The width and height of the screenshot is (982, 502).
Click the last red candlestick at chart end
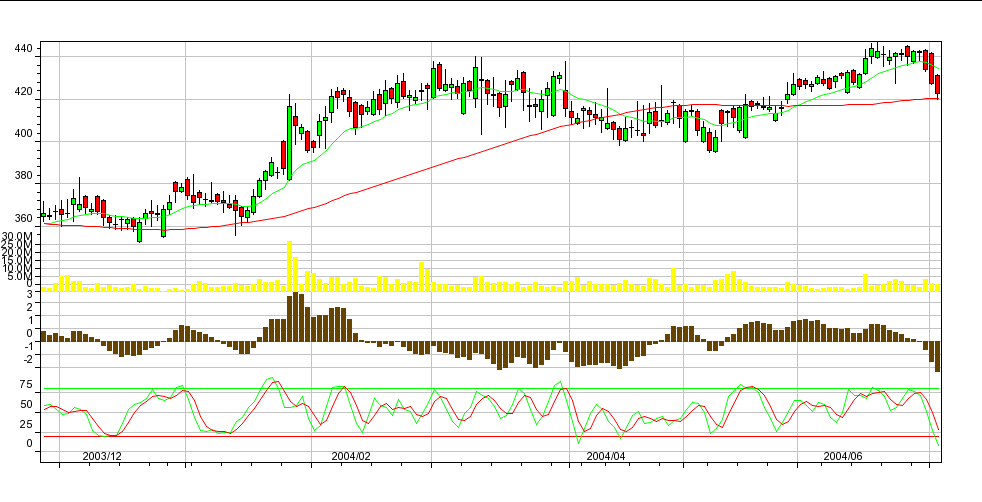[938, 85]
